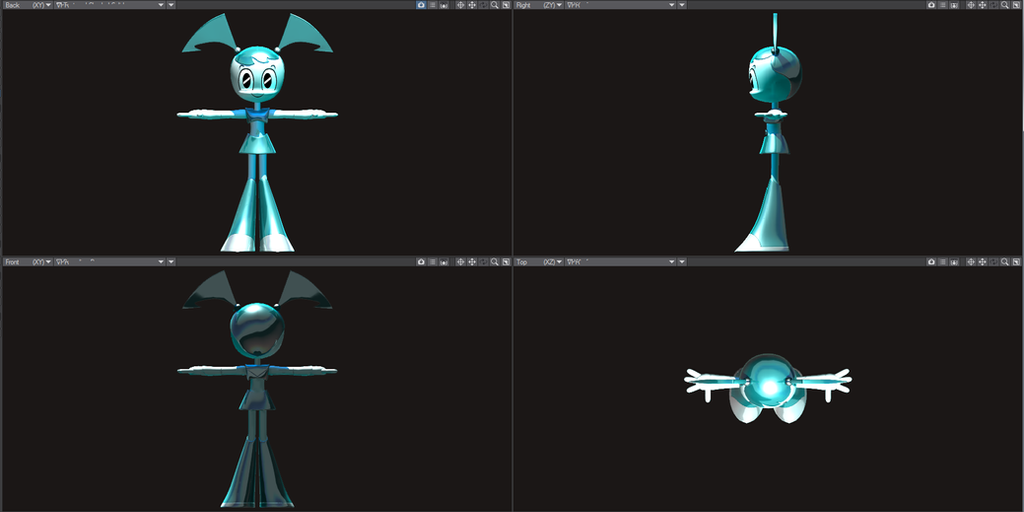Click small options arrow beside Back render style
The height and width of the screenshot is (512, 1024).
171,5
